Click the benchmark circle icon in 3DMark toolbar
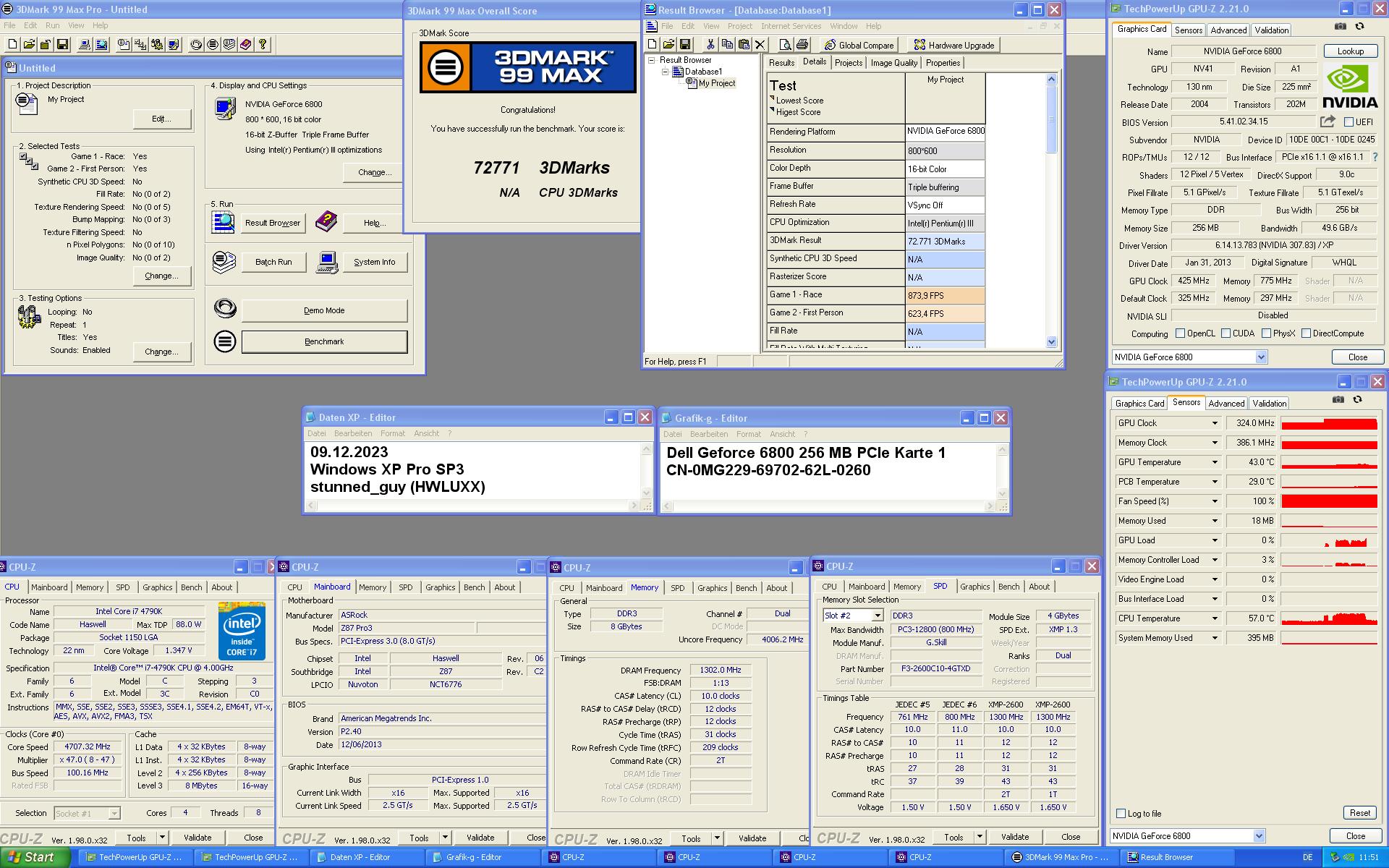This screenshot has height=868, width=1389. coord(213,45)
